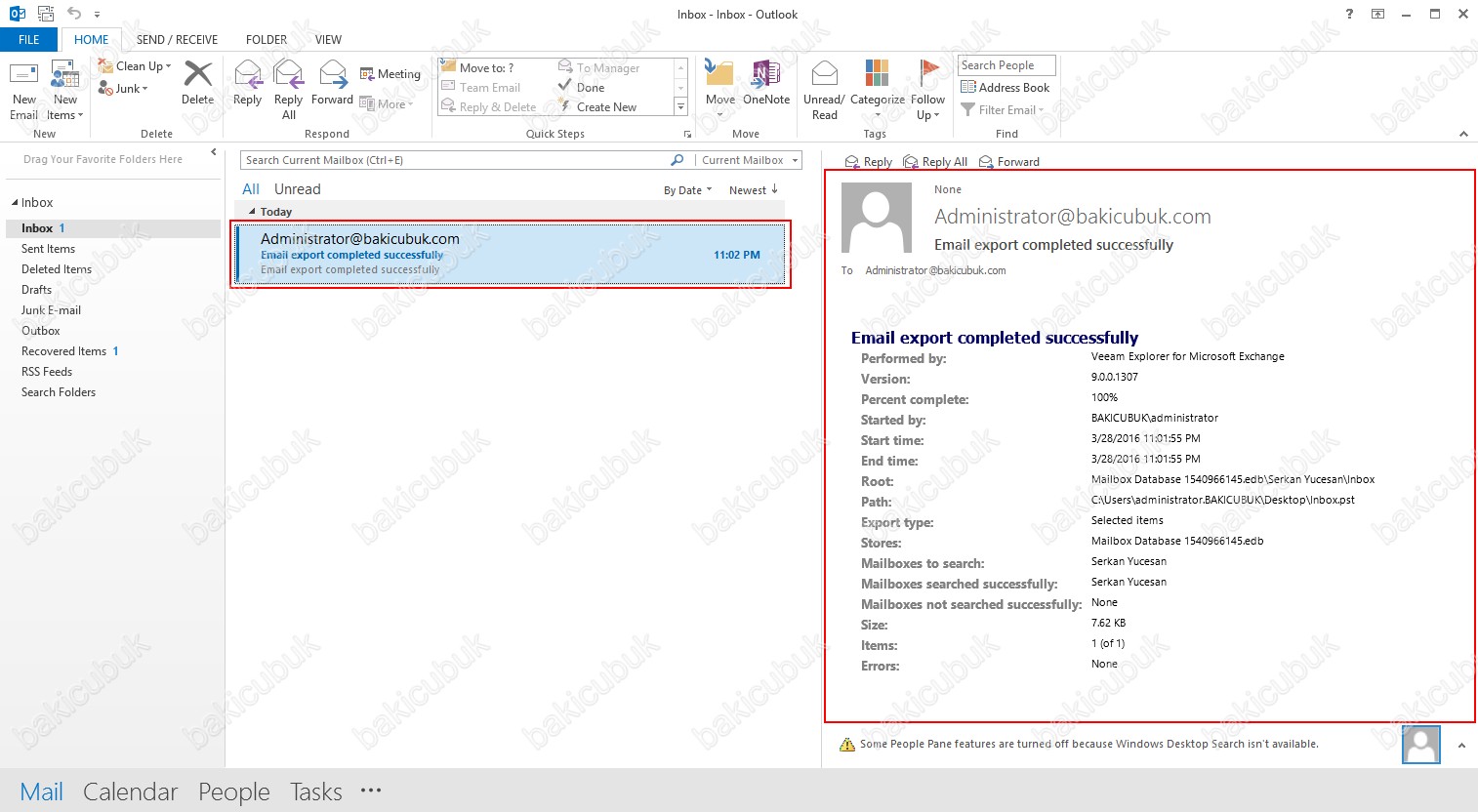Viewport: 1478px width, 812px height.
Task: Open the Address Book
Action: tap(1006, 88)
